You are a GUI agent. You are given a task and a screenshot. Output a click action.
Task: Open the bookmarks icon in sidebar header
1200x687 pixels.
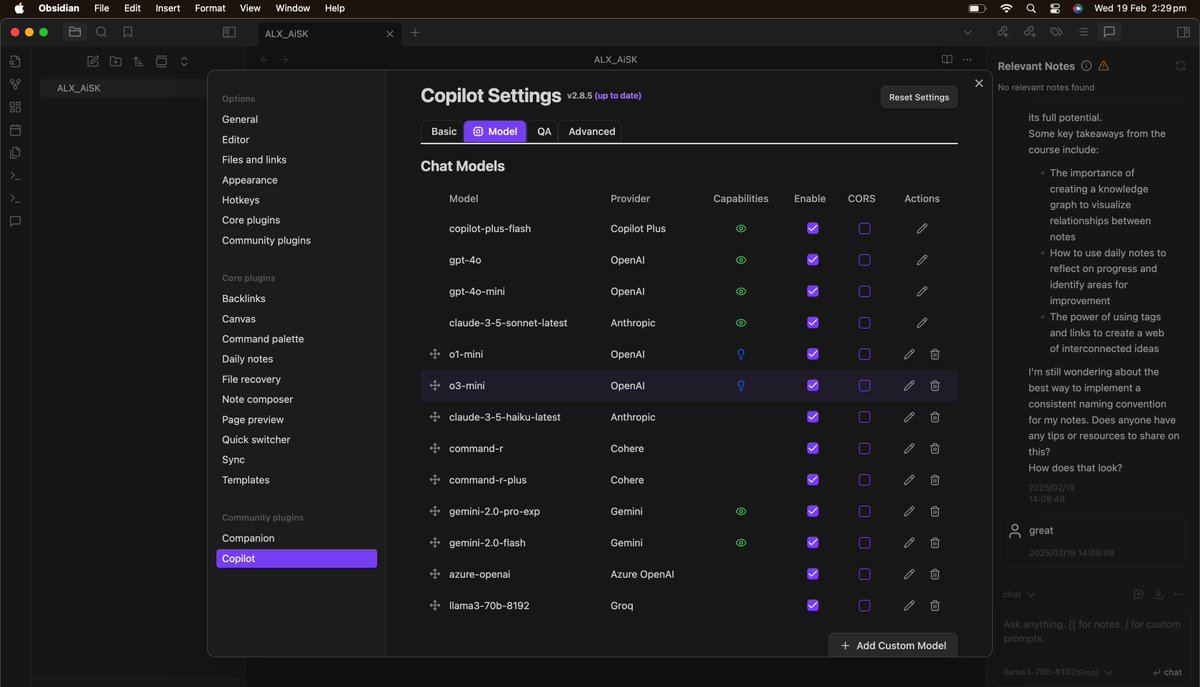[x=127, y=32]
